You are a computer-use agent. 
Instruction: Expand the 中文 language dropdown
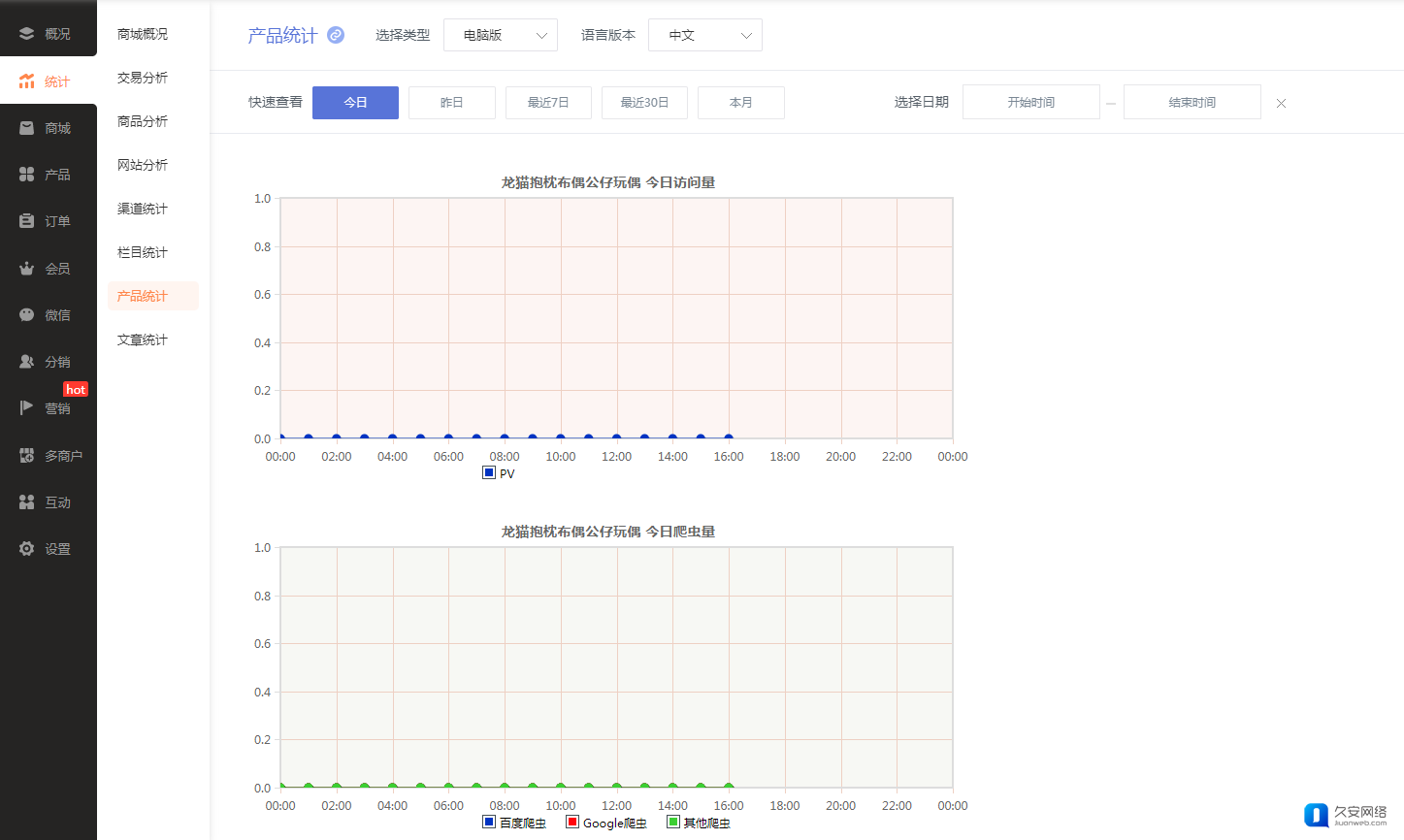704,35
